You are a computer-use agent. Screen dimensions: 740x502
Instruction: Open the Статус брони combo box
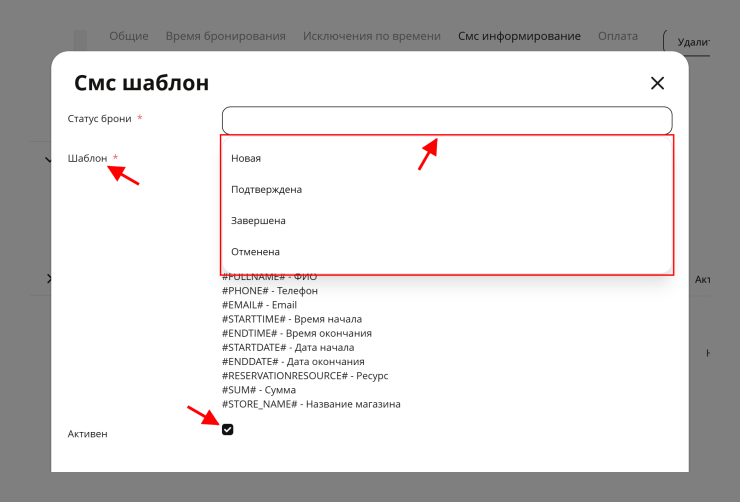(447, 120)
